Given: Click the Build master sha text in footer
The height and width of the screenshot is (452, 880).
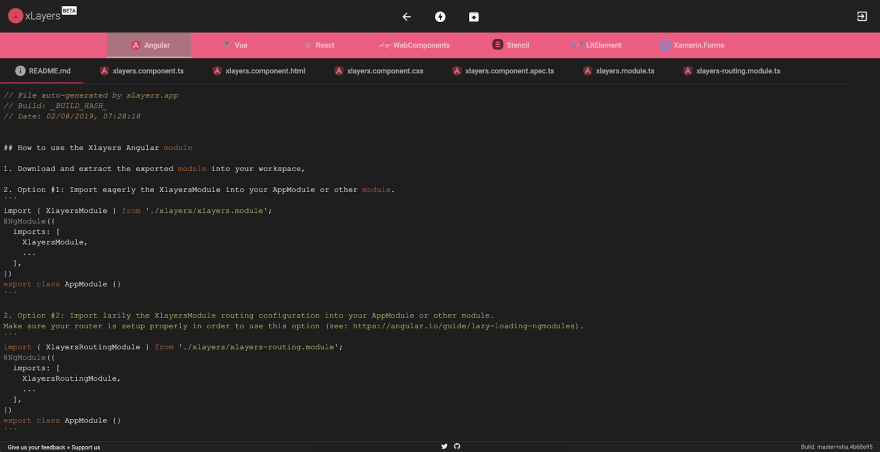Looking at the screenshot, I should click(837, 447).
